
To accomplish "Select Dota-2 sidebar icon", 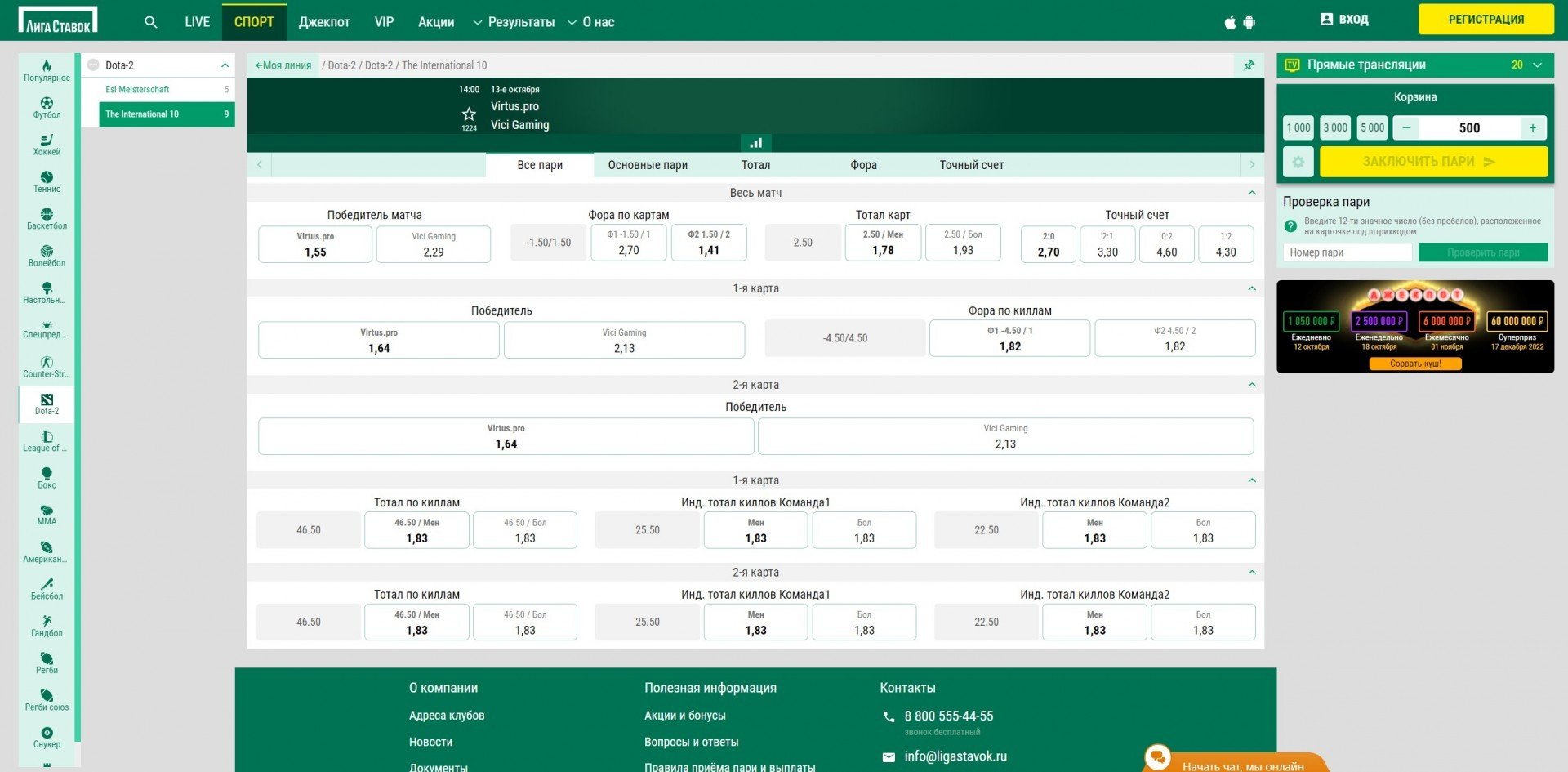I will [47, 404].
